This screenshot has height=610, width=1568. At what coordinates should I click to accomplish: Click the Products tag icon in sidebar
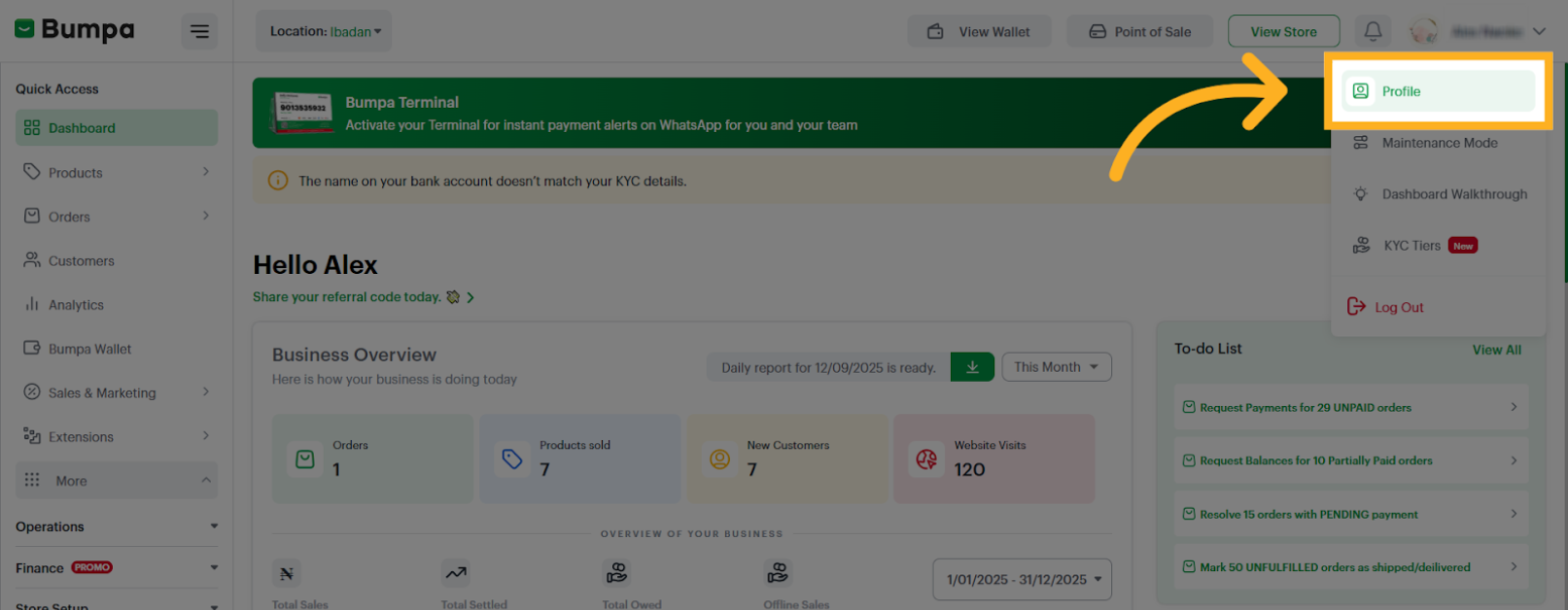coord(32,172)
